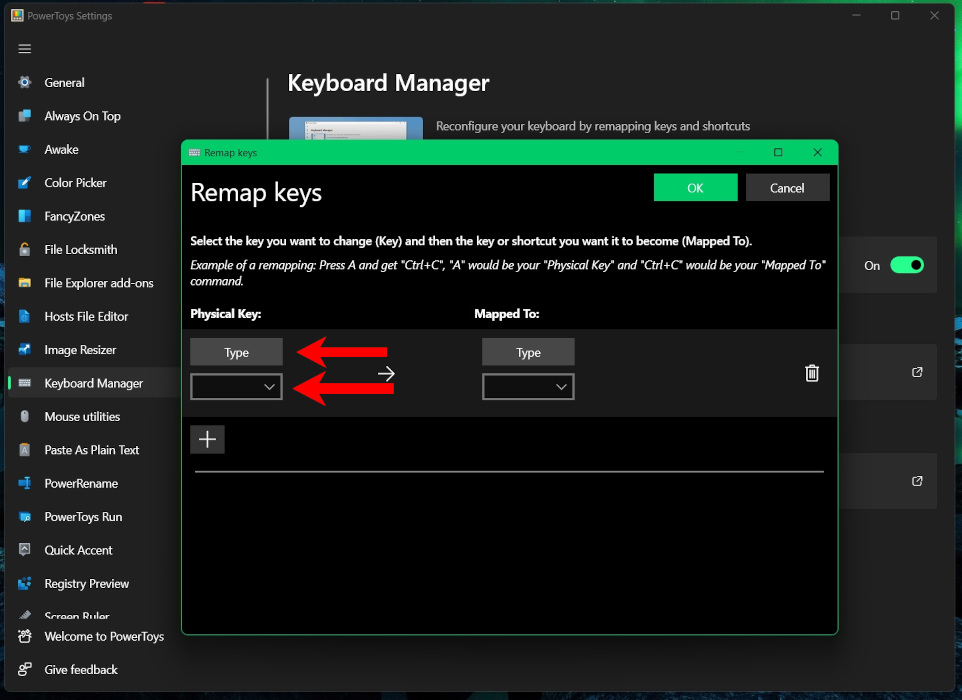Confirm remapping with the OK button

tap(695, 186)
